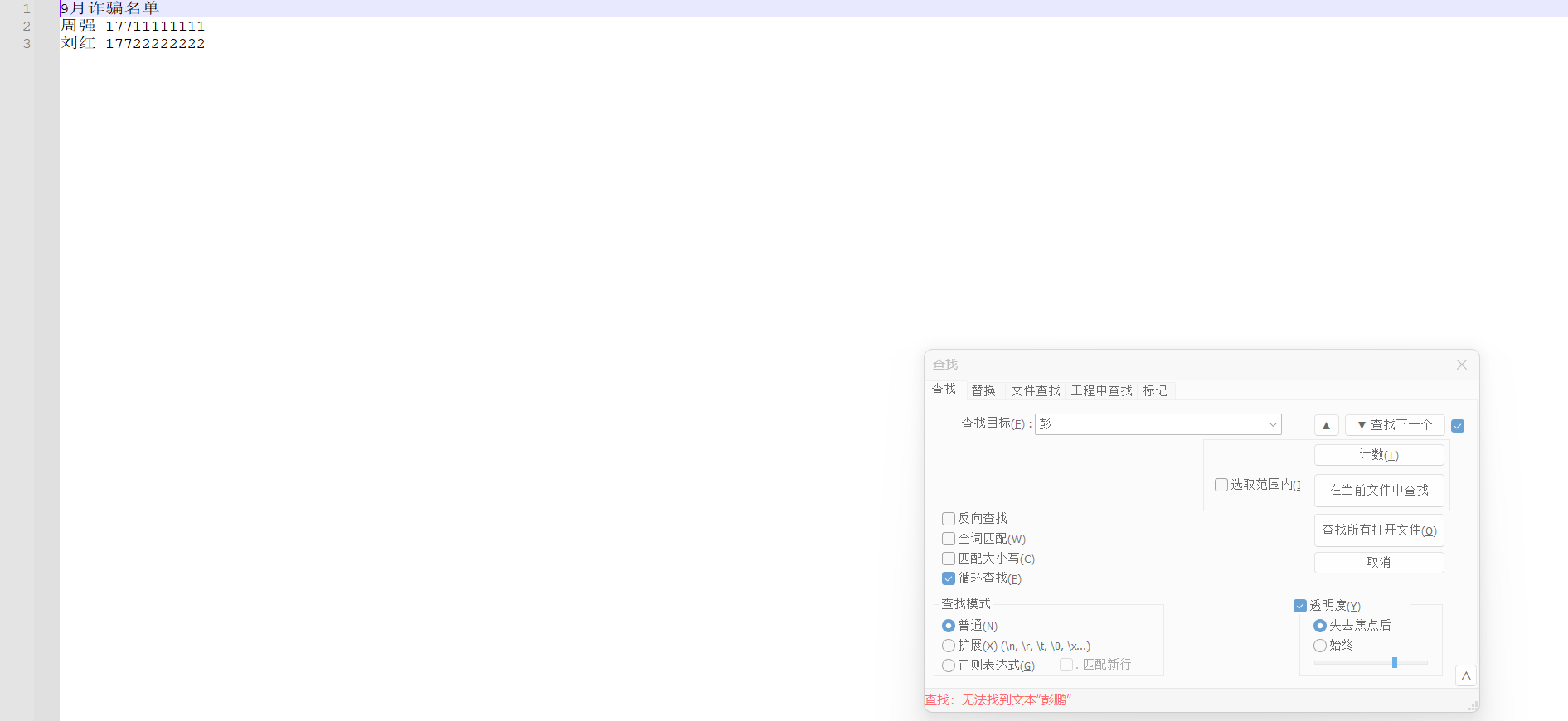Select 始终 transparency option
The width and height of the screenshot is (1568, 721).
coord(1320,646)
